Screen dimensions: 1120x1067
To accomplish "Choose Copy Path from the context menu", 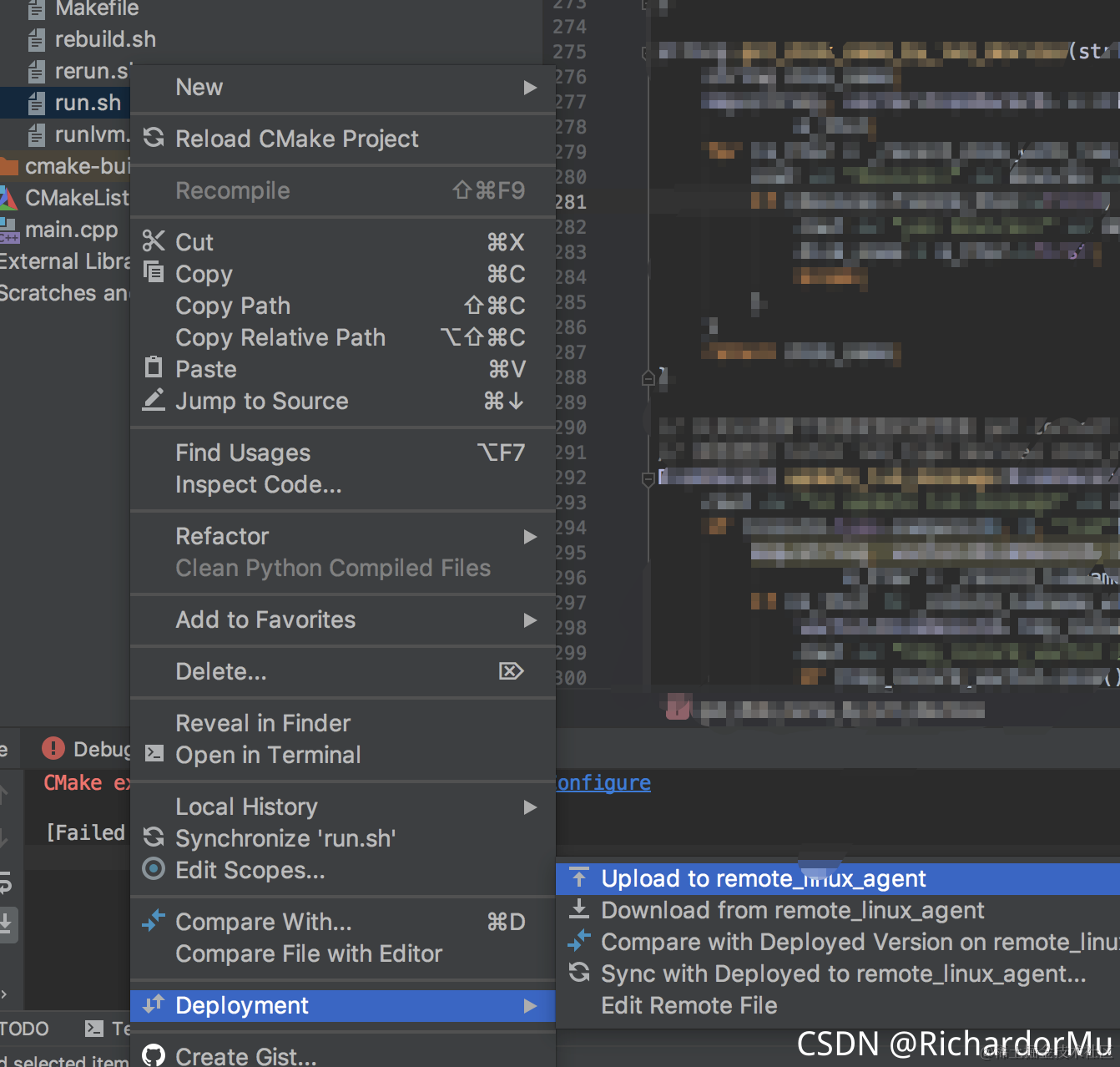I will click(x=343, y=306).
